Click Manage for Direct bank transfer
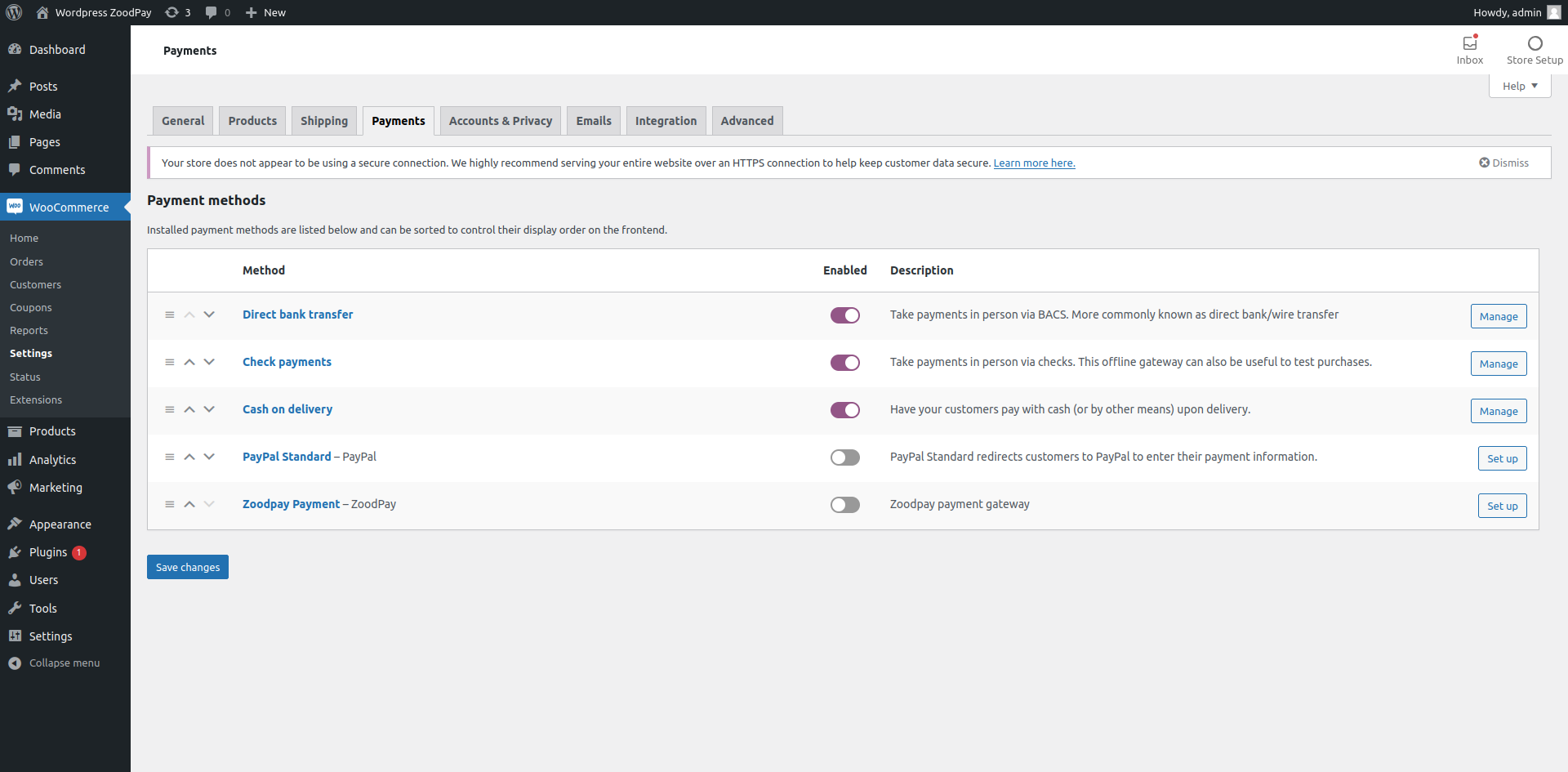Image resolution: width=1568 pixels, height=772 pixels. point(1499,316)
